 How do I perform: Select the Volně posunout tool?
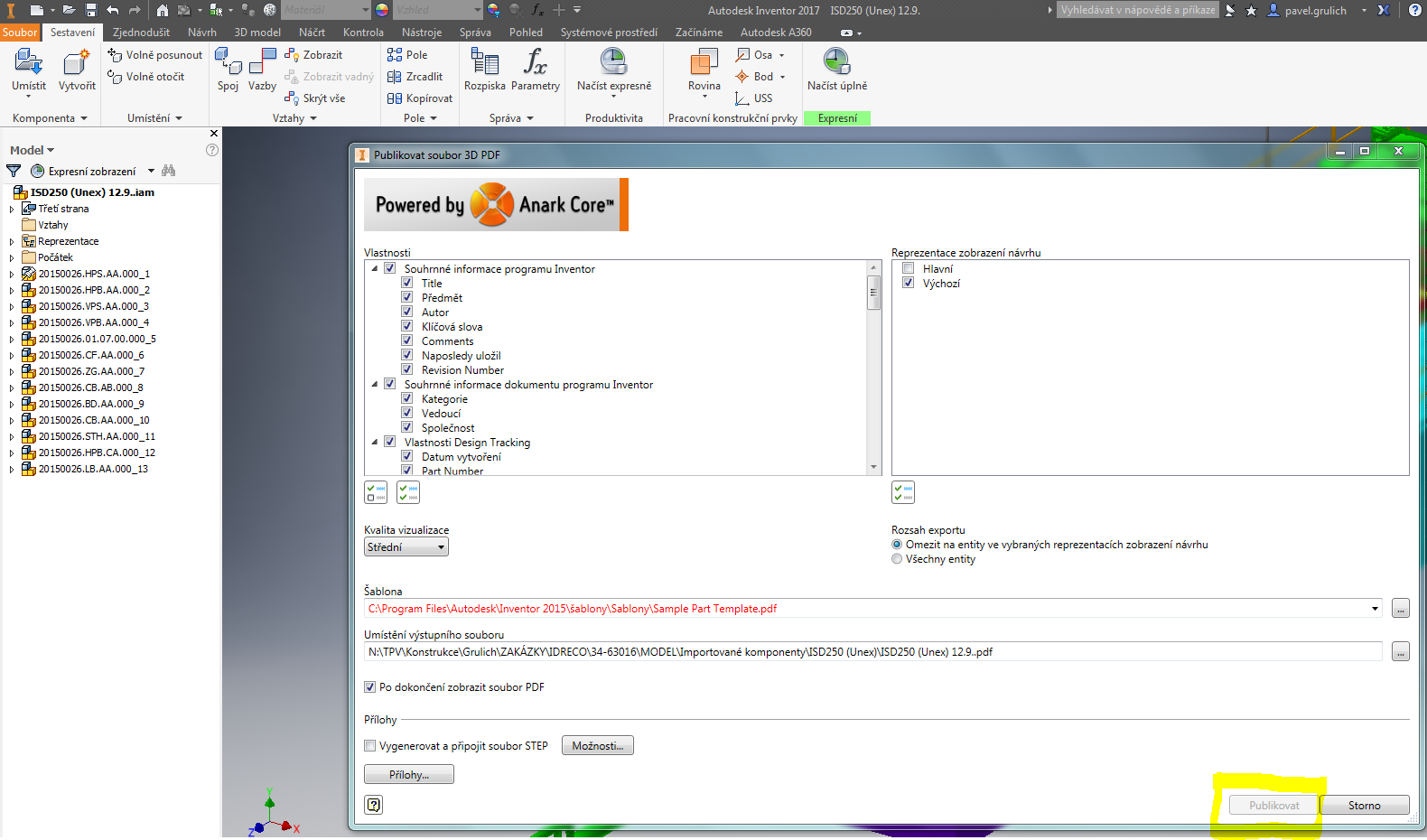155,55
